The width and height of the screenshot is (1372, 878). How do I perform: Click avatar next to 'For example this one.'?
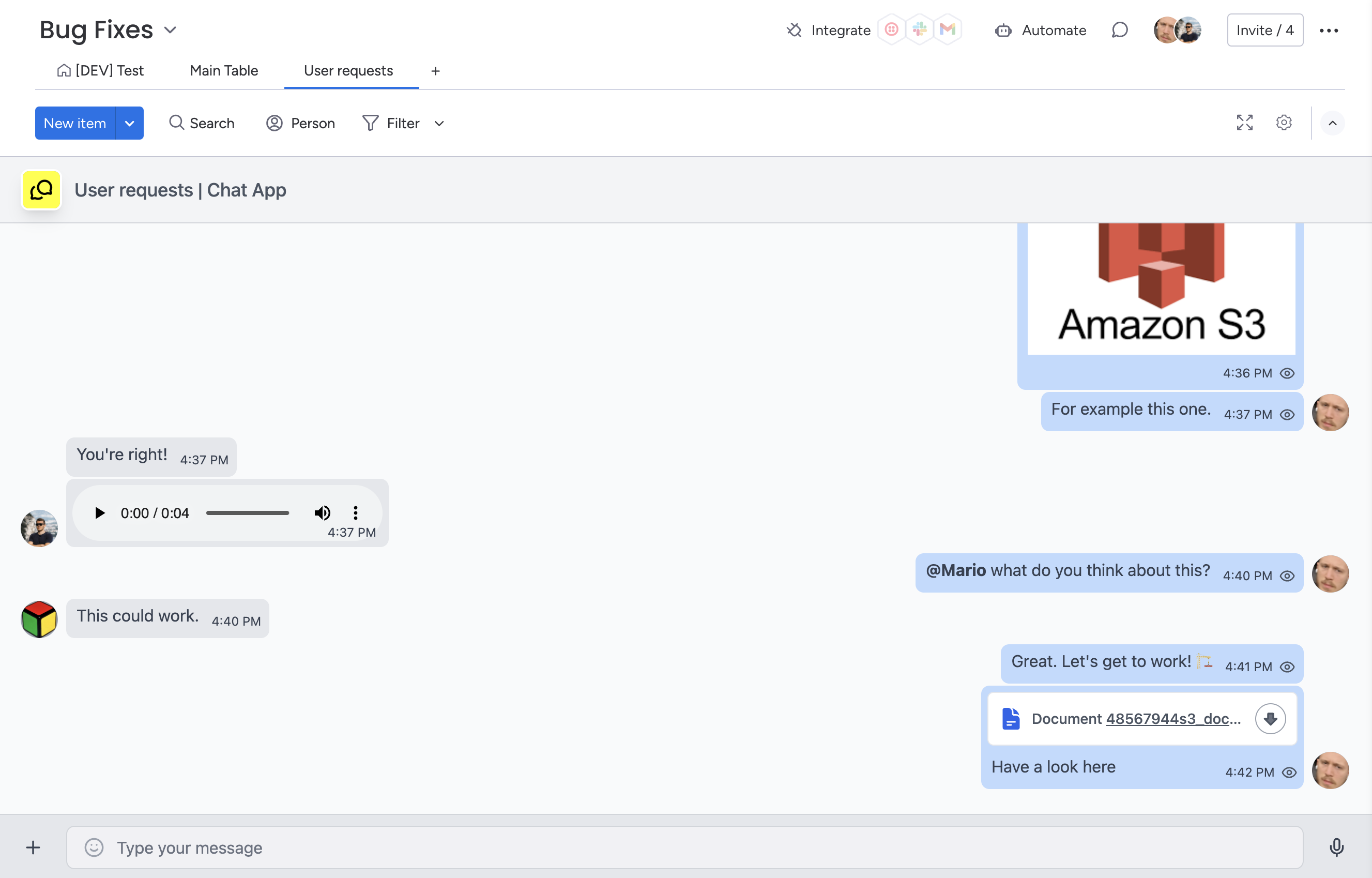pyautogui.click(x=1330, y=413)
